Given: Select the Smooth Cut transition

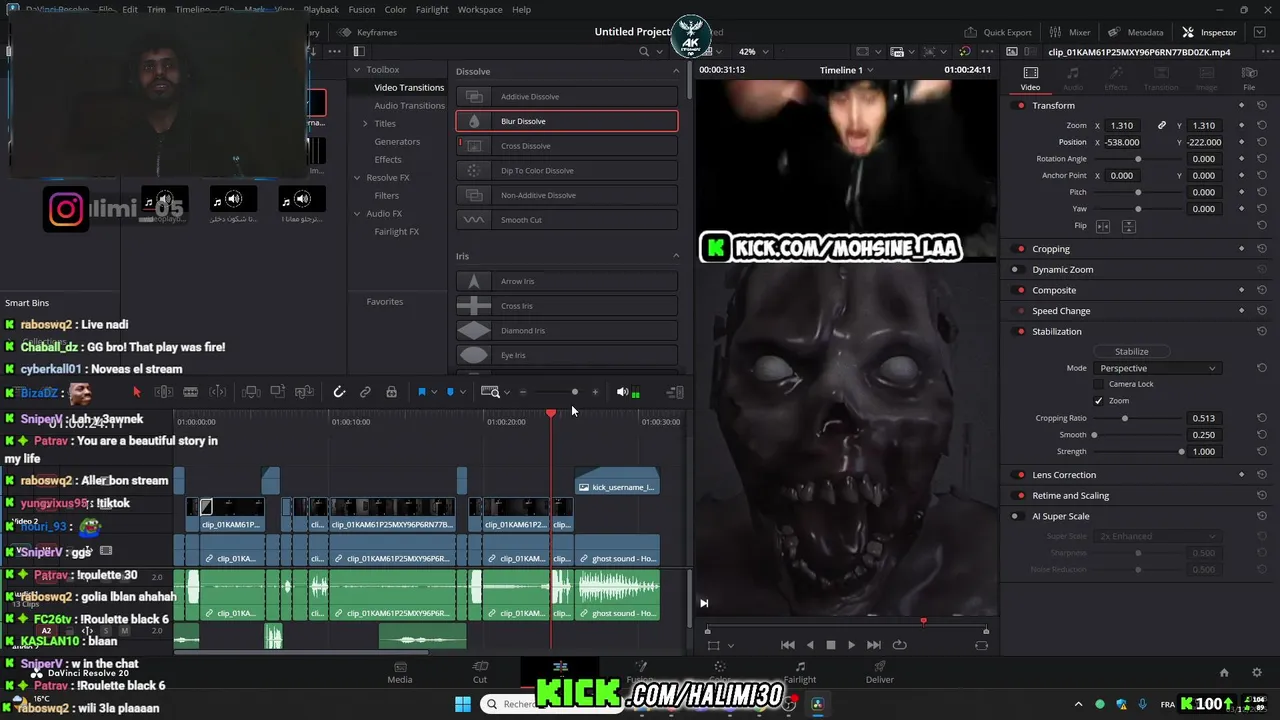Looking at the screenshot, I should coord(567,220).
